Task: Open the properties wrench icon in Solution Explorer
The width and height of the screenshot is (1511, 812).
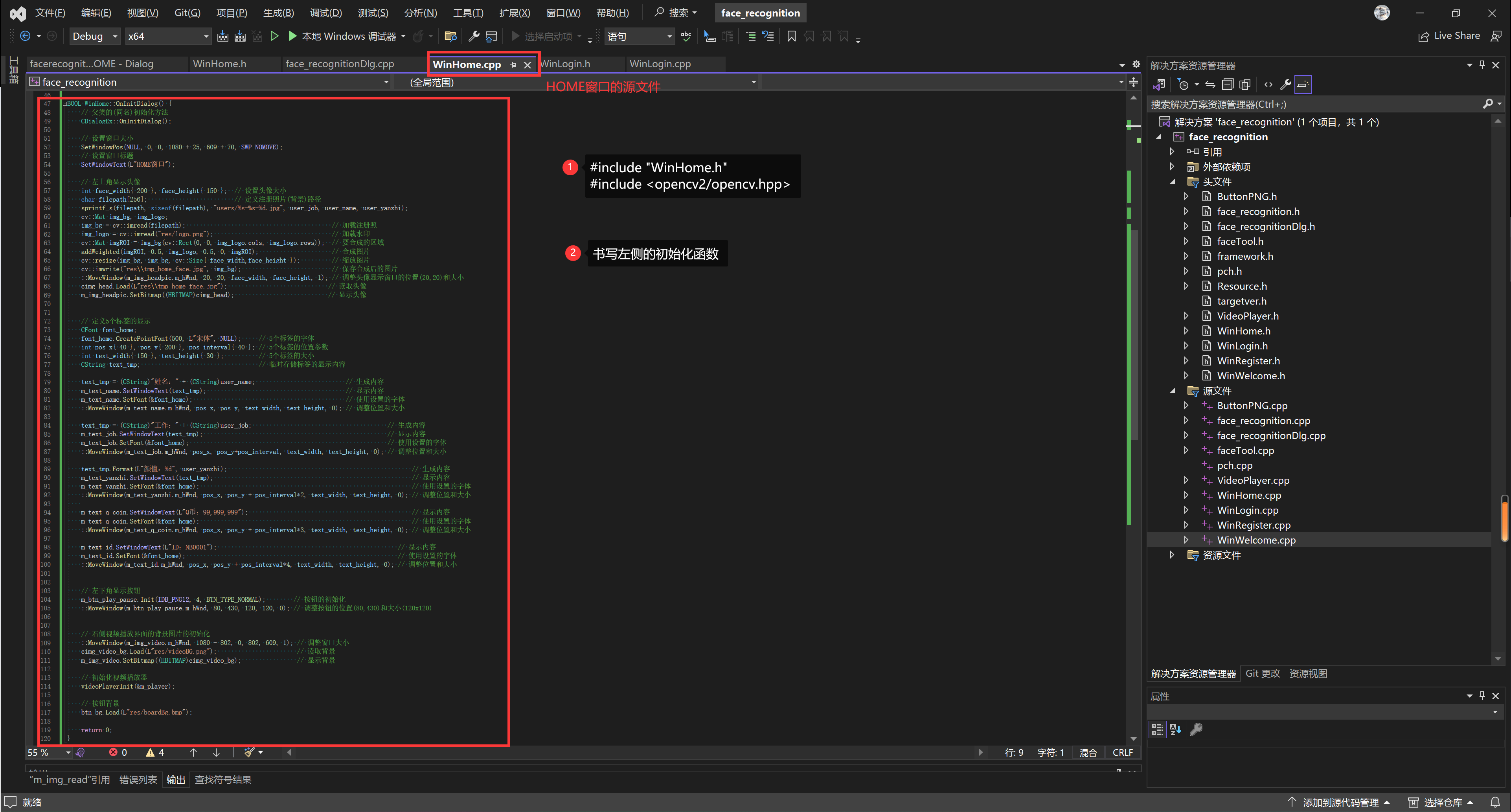Action: pos(1285,85)
